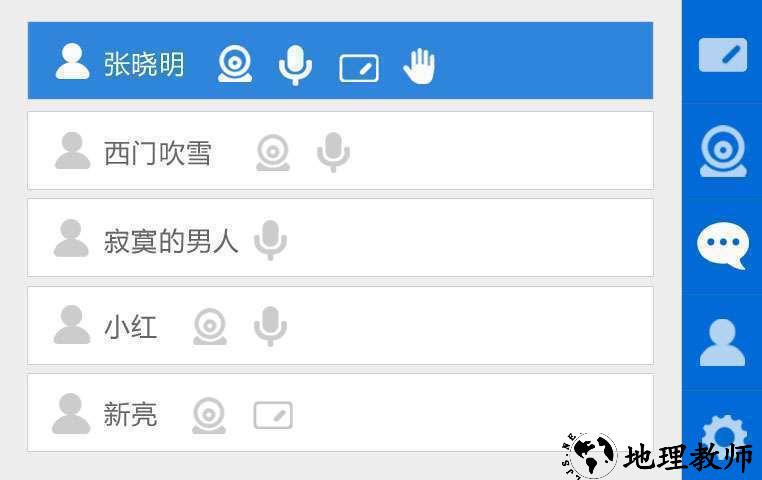
Task: Click 张晓明's whiteboard permission icon
Action: pyautogui.click(x=359, y=69)
